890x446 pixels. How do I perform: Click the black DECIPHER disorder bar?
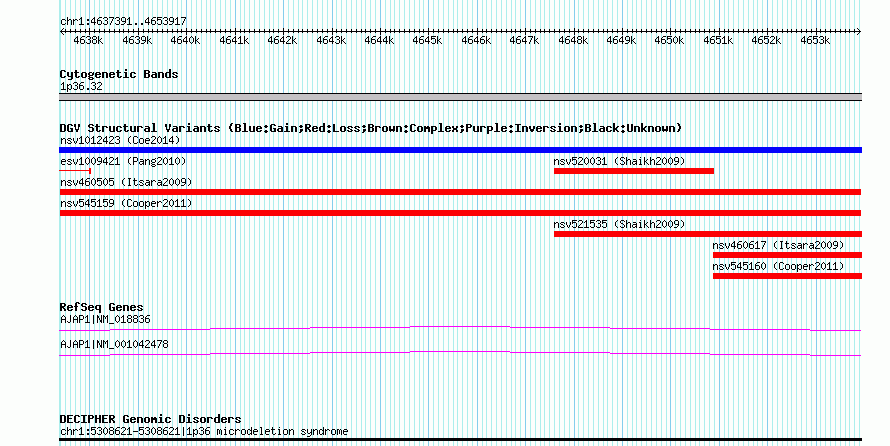pos(460,440)
